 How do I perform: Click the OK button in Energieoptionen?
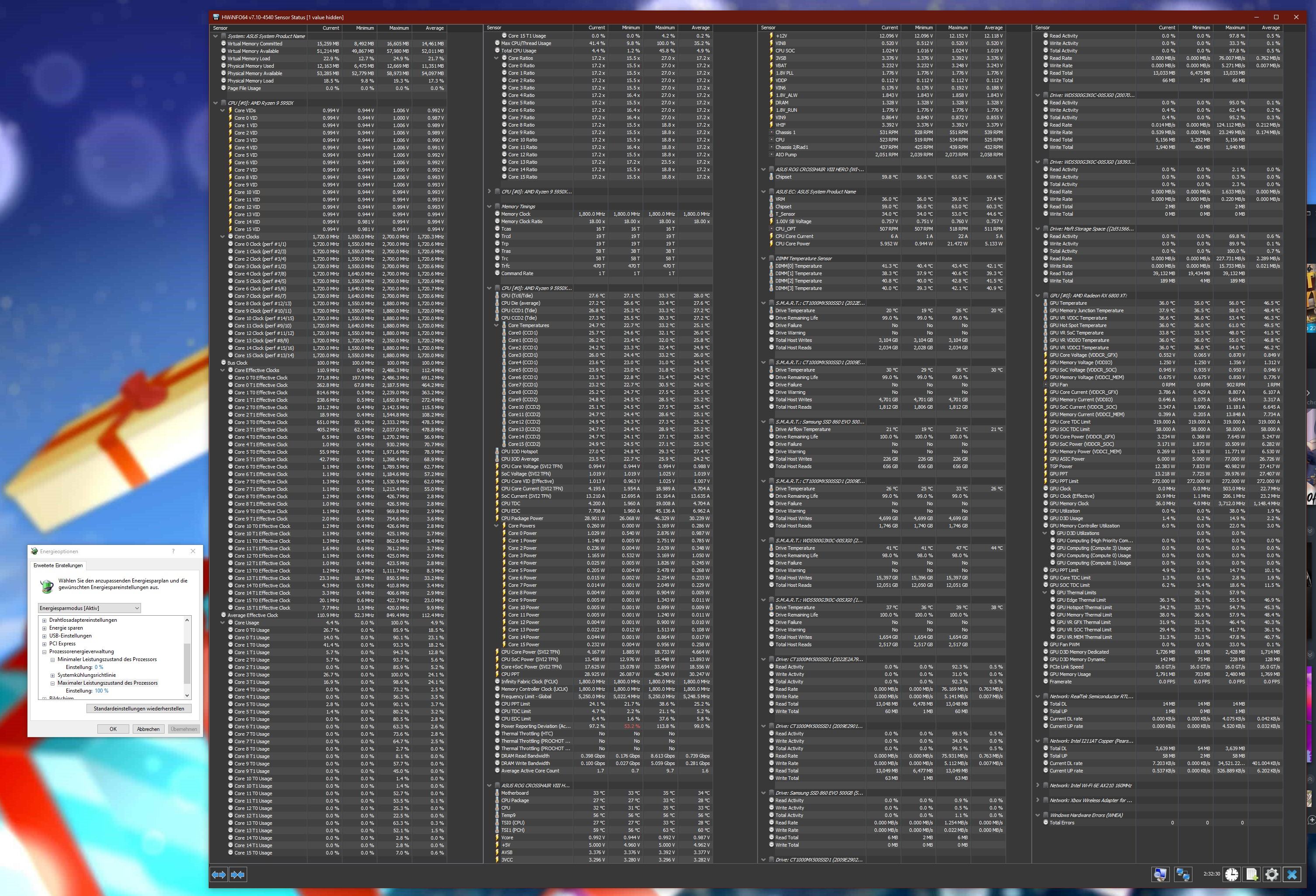tap(113, 729)
